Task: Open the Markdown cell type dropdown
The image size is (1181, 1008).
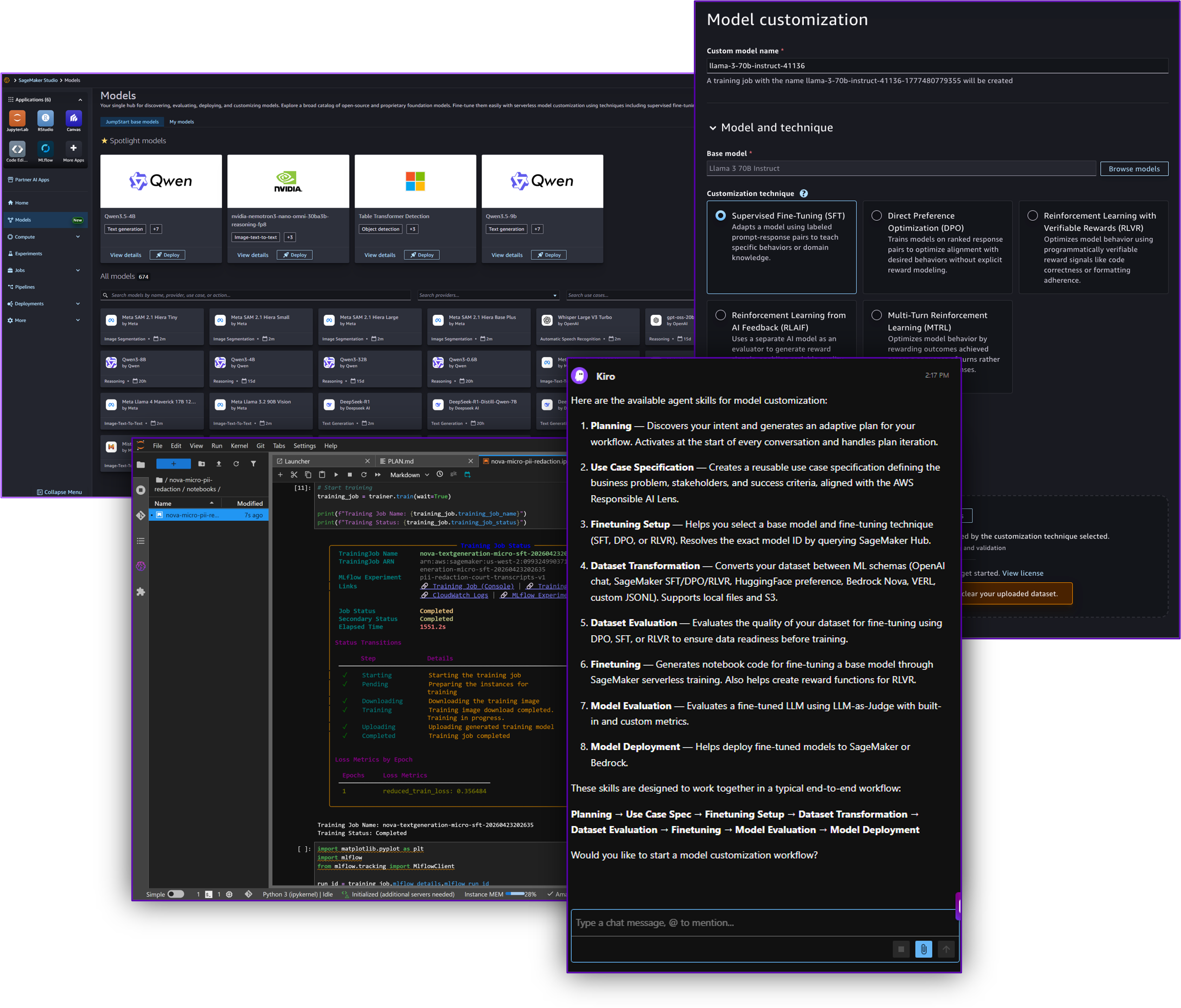Action: [409, 475]
